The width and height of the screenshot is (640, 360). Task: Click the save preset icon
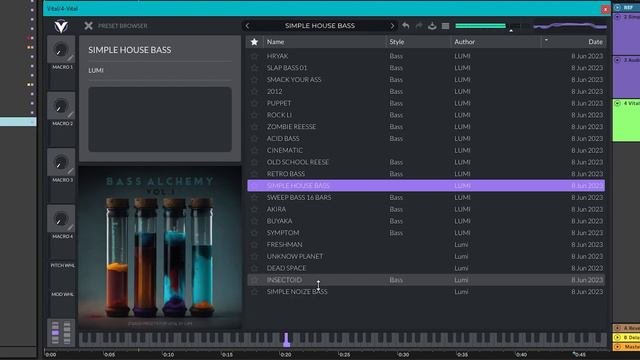(x=432, y=26)
